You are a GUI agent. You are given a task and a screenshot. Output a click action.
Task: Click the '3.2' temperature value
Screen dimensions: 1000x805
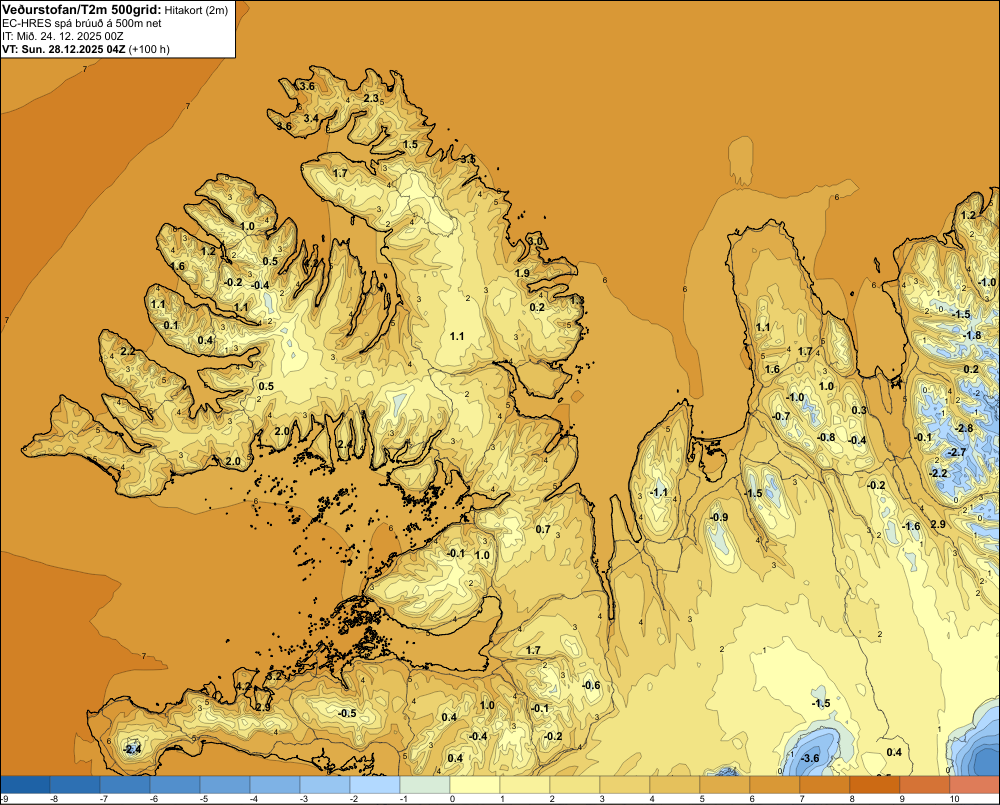coord(273,676)
